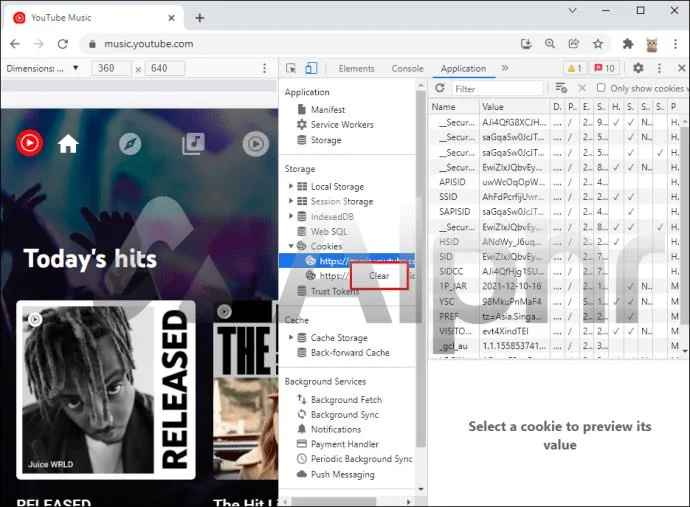
Task: Choose Clear in the context menu
Action: point(379,276)
